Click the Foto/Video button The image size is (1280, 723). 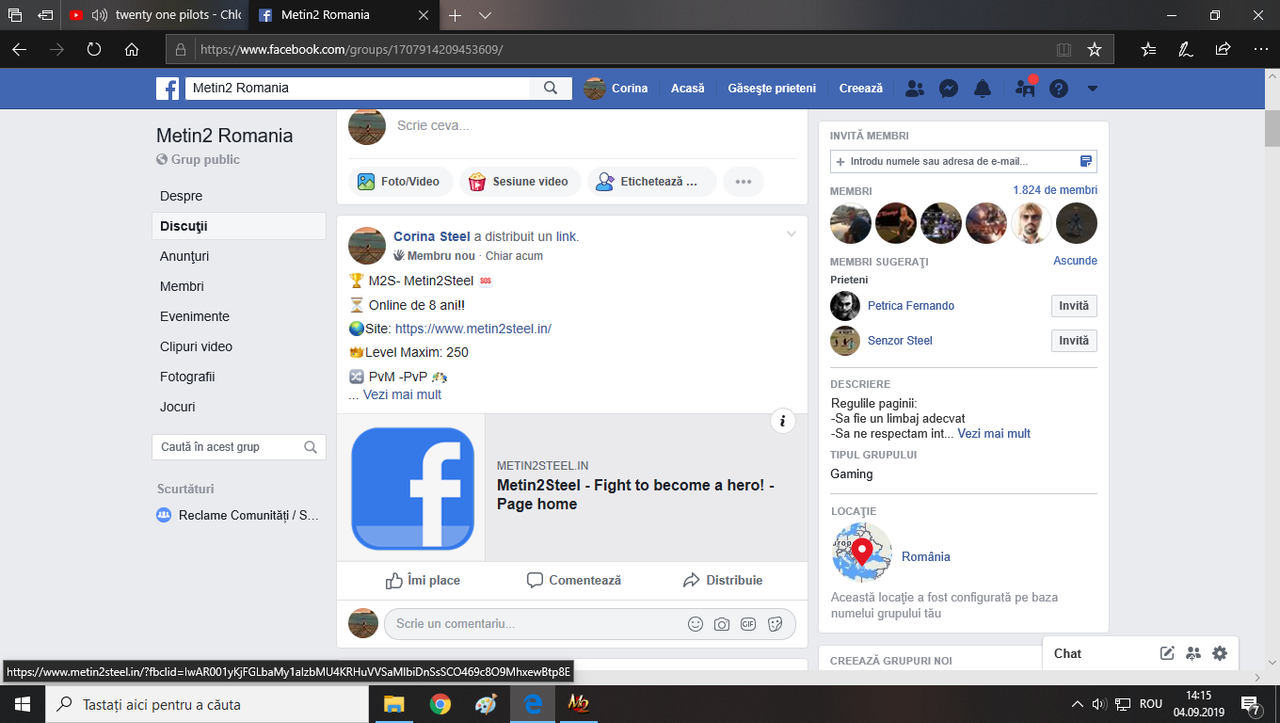[x=399, y=181]
